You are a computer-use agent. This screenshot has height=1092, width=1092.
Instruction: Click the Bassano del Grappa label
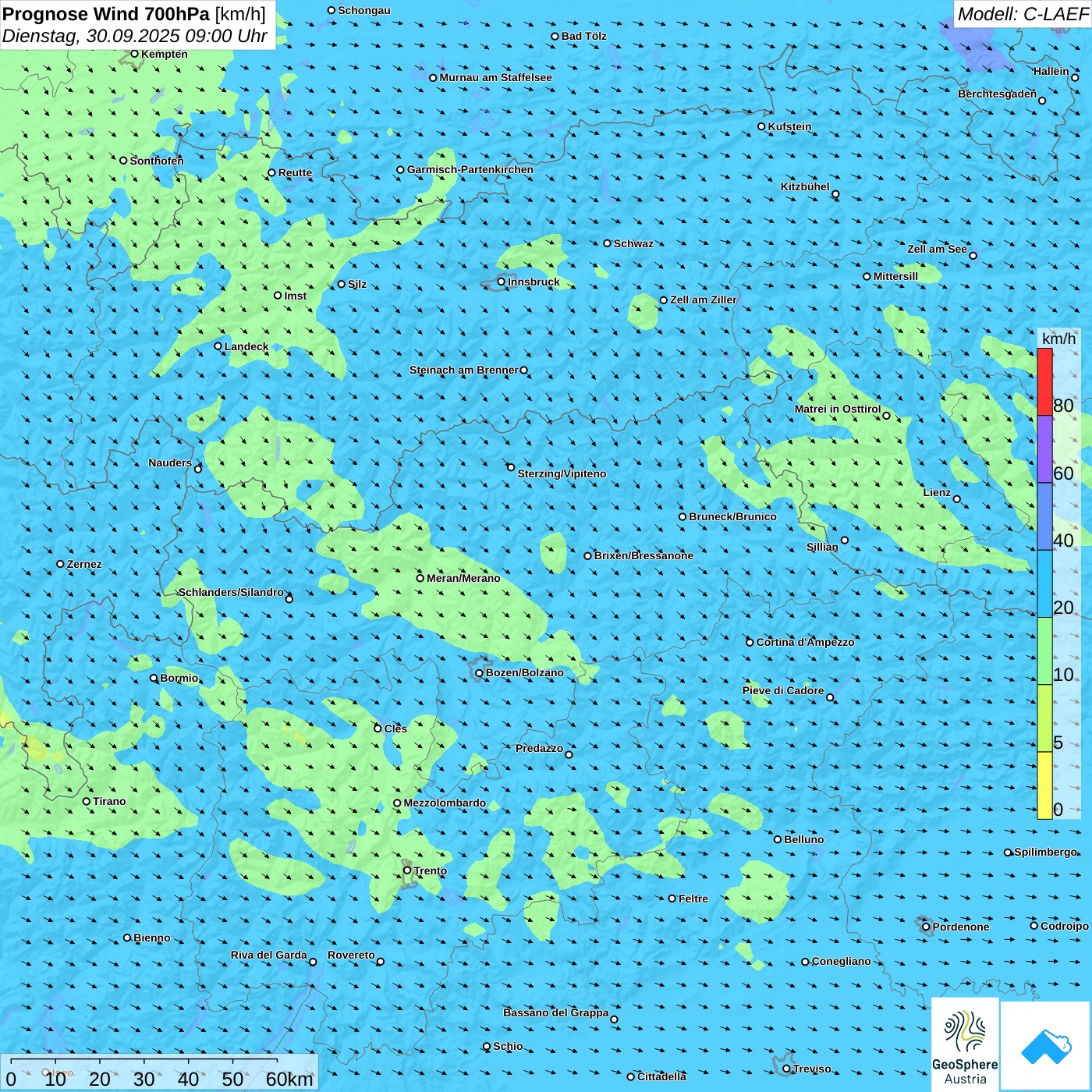coord(555,1012)
